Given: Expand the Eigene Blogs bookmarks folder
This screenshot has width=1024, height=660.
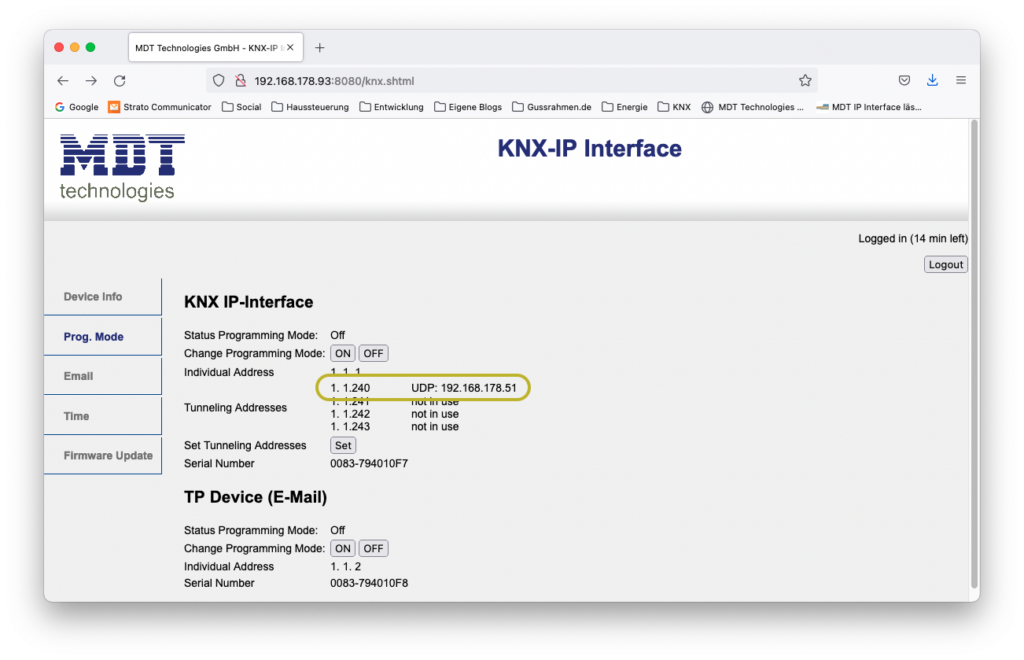Looking at the screenshot, I should pos(468,107).
